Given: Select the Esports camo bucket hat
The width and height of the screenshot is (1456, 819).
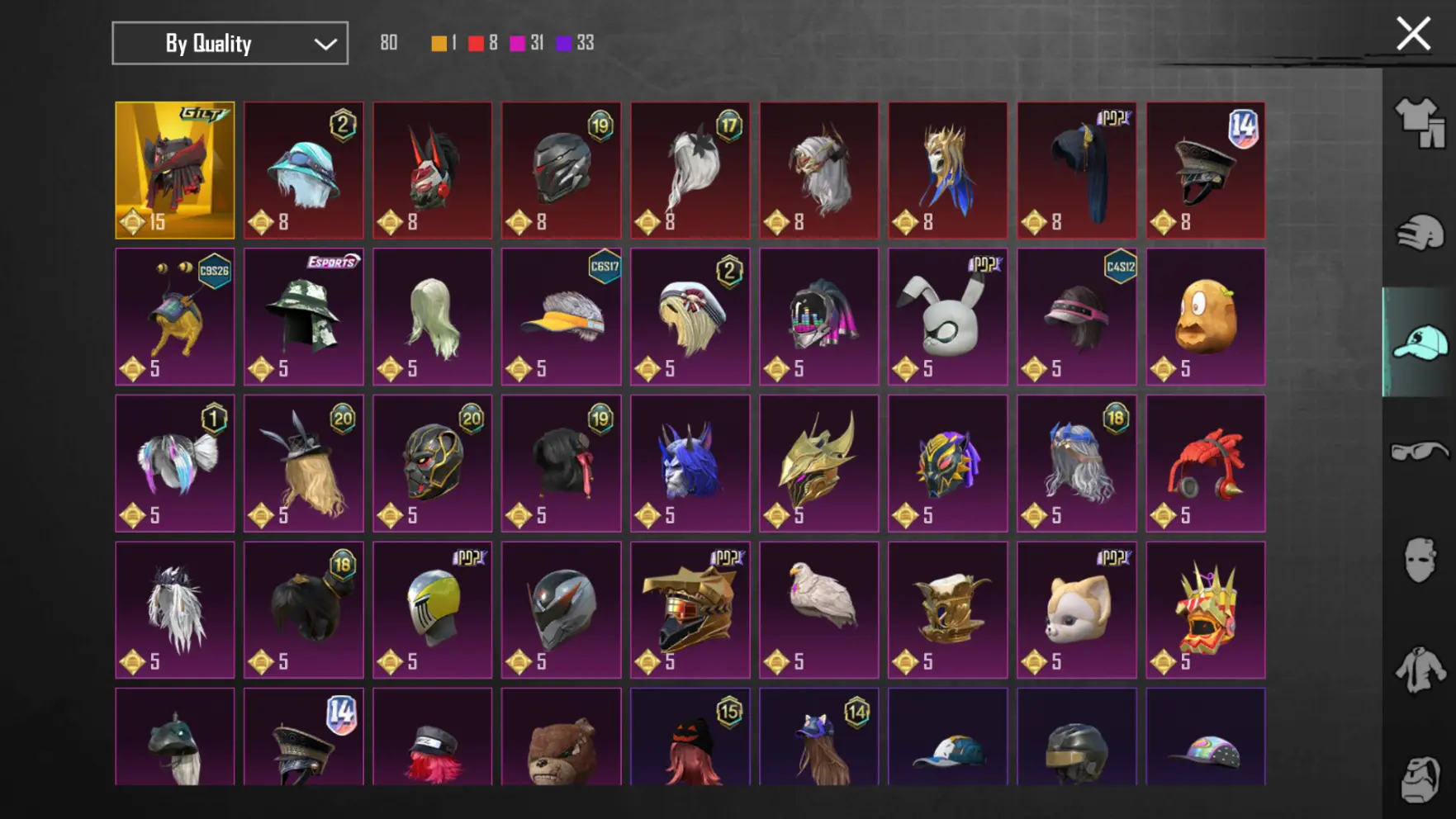Looking at the screenshot, I should 304,316.
